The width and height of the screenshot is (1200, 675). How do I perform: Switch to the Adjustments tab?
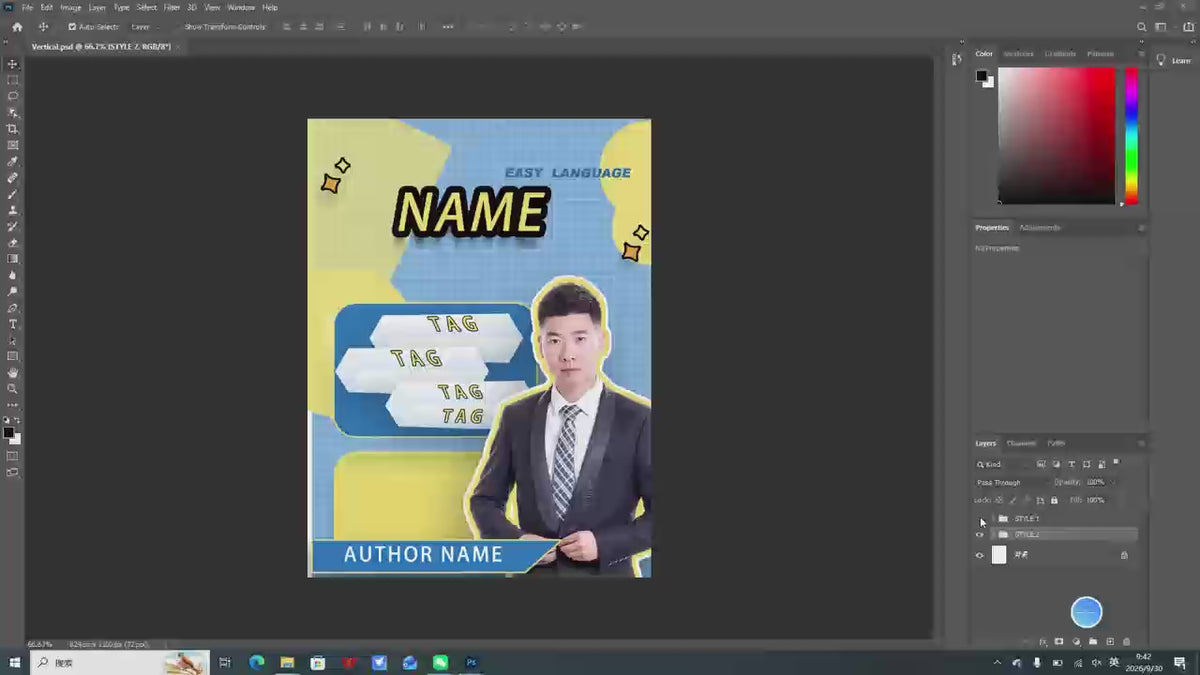[x=1040, y=227]
